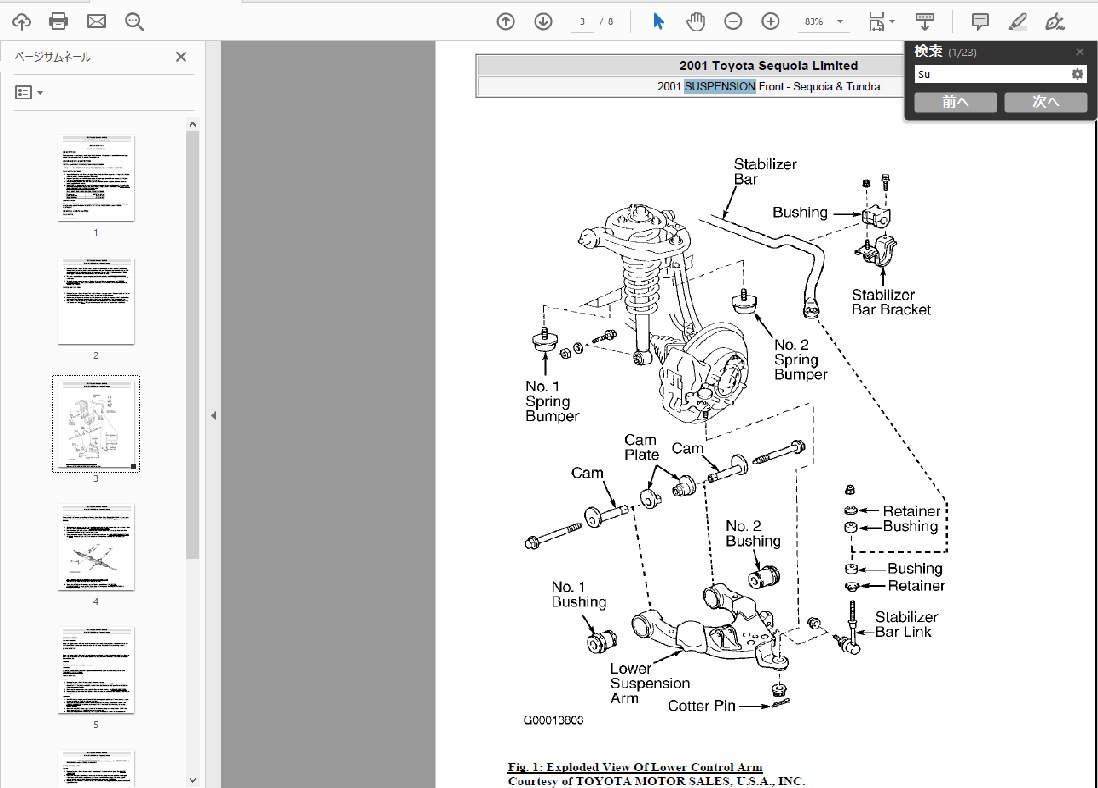1098x788 pixels.
Task: Click the 'No. 1 Bushing' label
Action: coord(578,595)
